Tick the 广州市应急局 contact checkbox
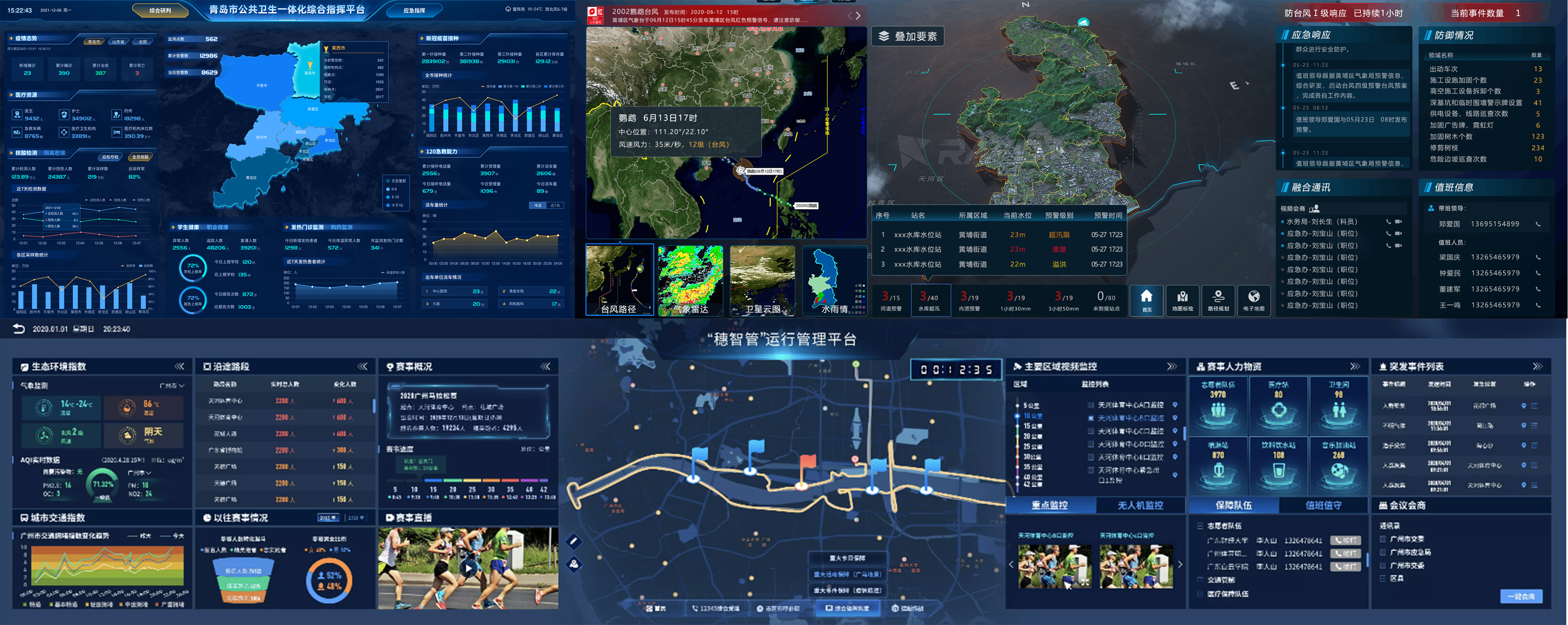This screenshot has height=625, width=1568. 1382,552
